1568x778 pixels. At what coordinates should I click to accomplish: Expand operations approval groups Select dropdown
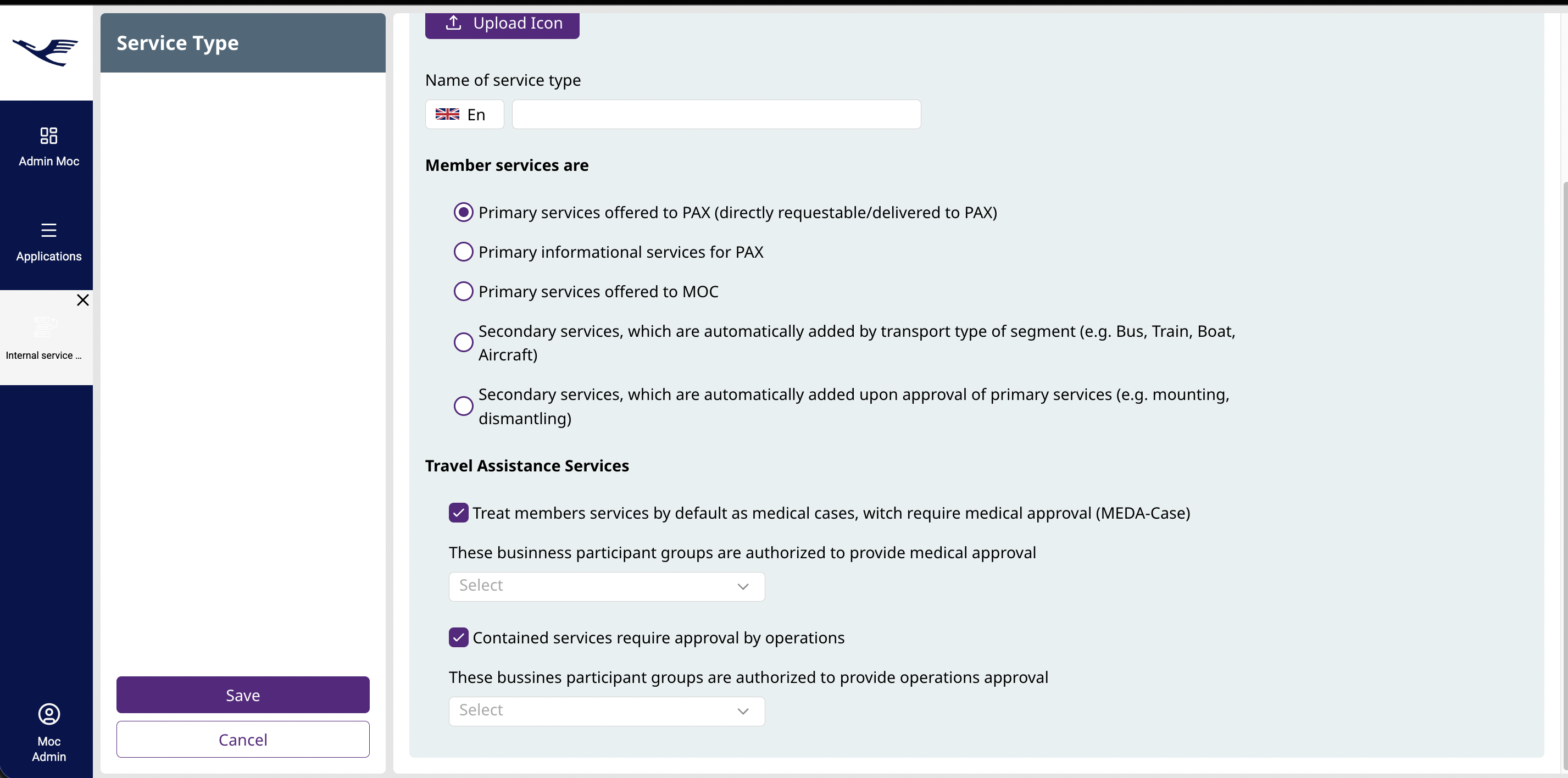606,711
